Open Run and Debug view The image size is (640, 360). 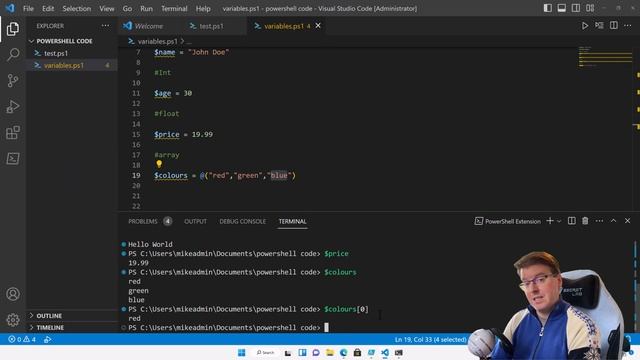click(x=13, y=107)
